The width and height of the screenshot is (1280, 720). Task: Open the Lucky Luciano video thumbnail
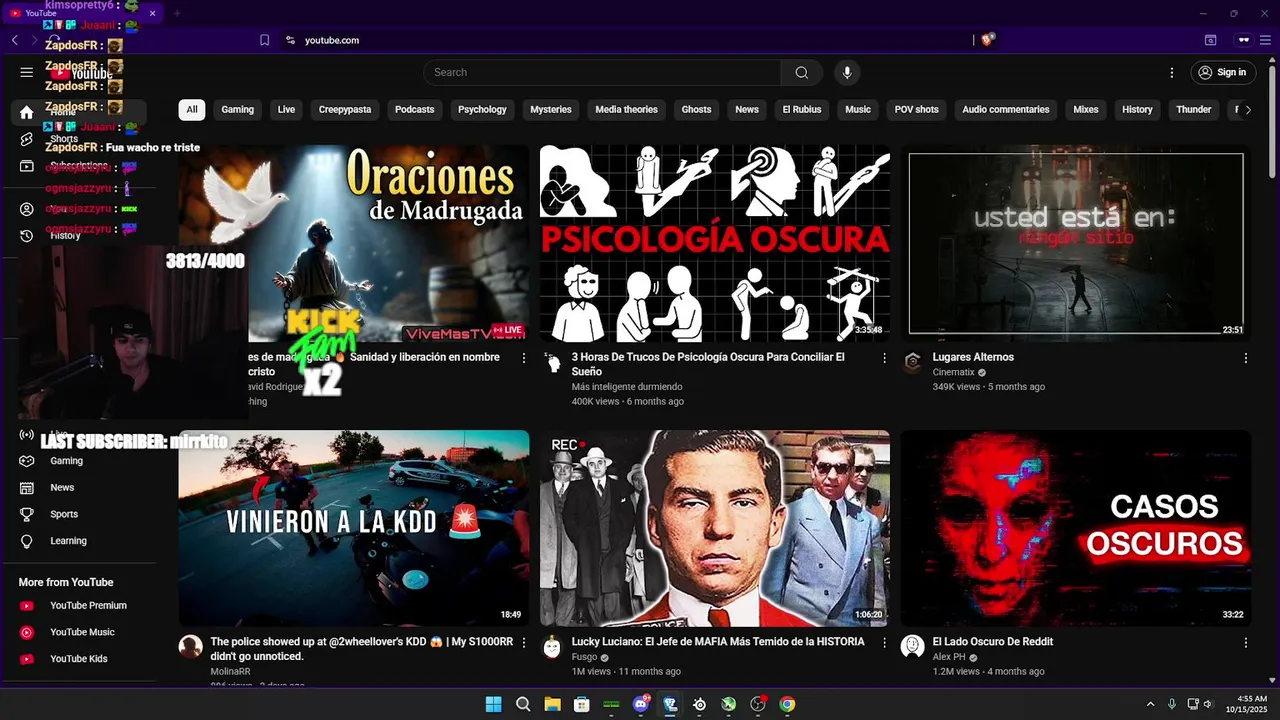[x=715, y=528]
